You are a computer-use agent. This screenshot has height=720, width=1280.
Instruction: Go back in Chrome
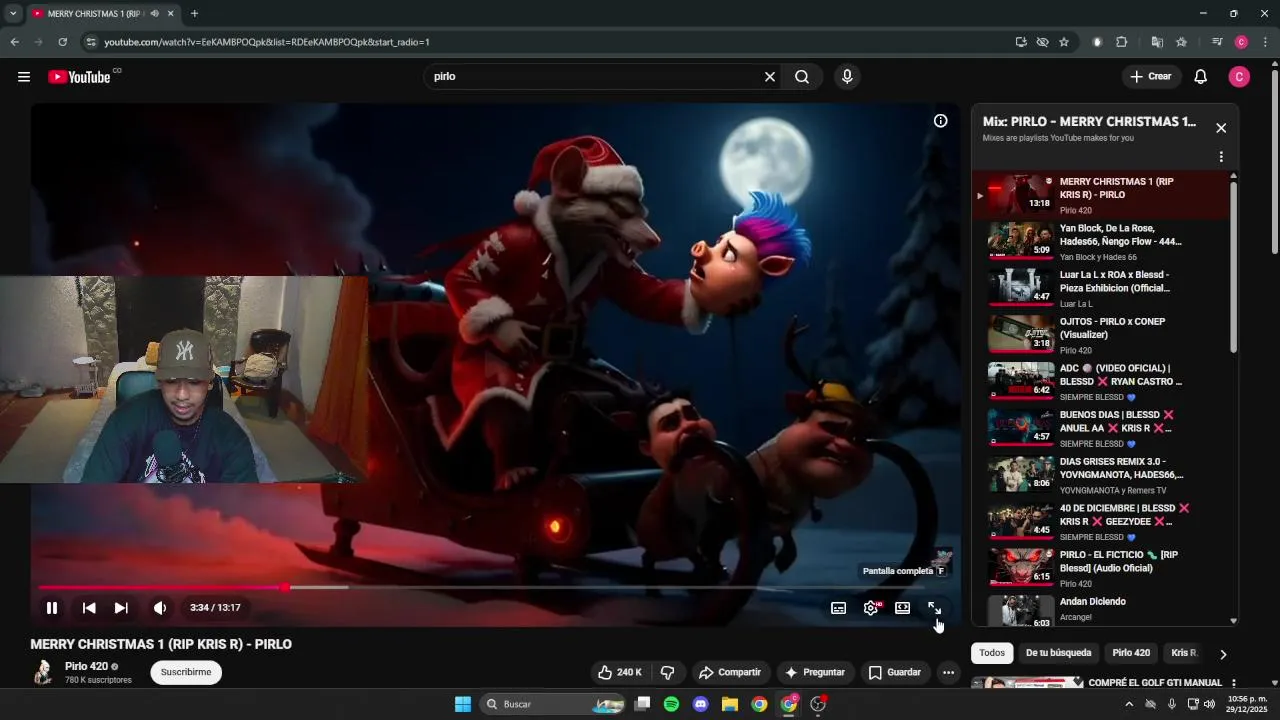(x=14, y=42)
